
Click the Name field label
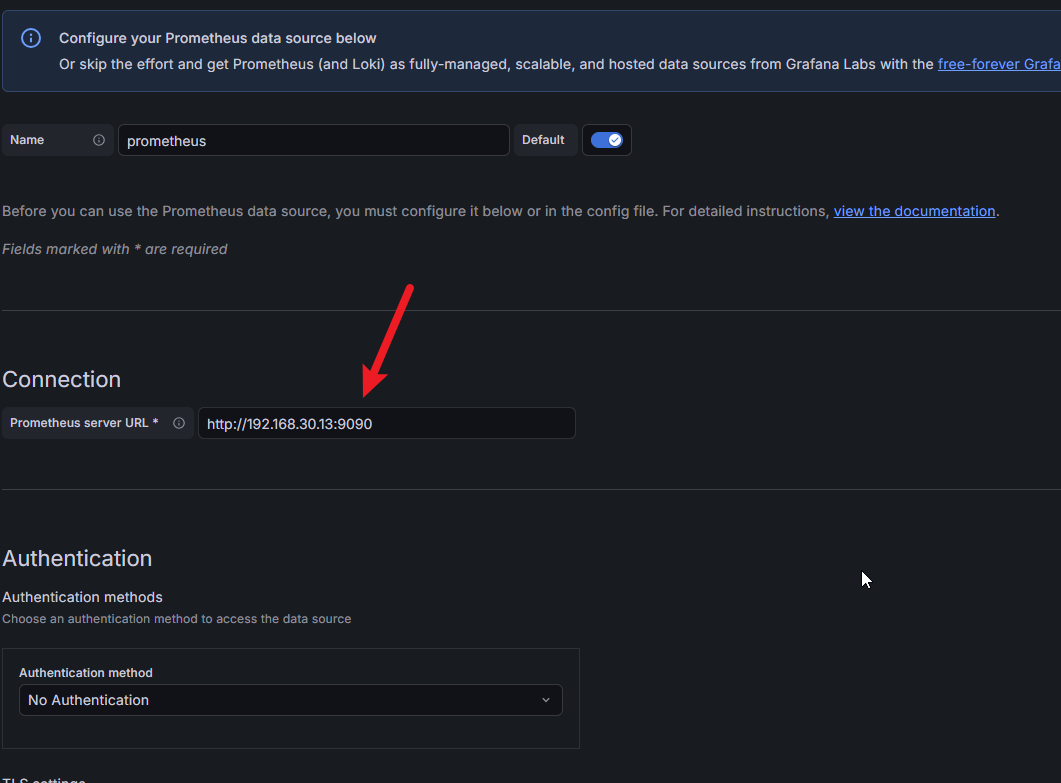(x=27, y=140)
